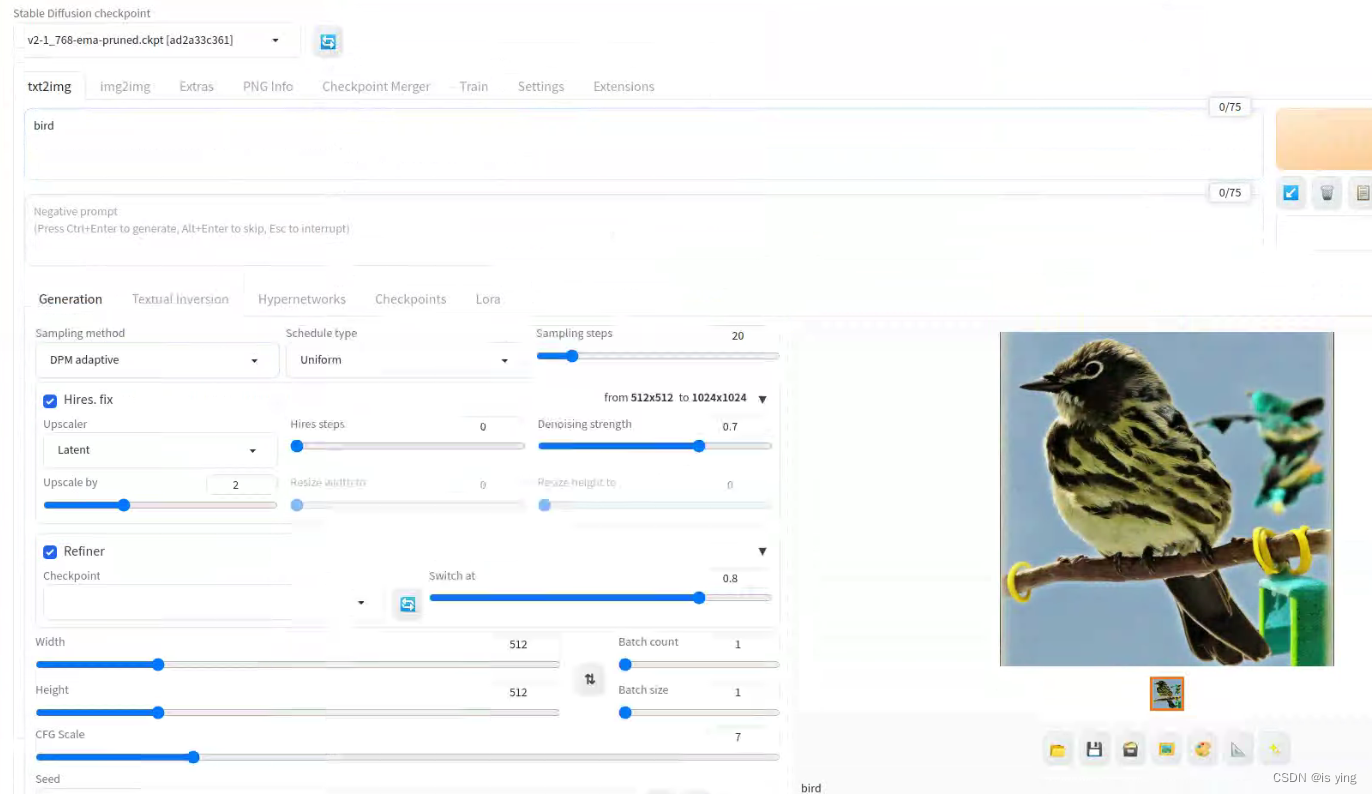Save image as zip archive icon
Image resolution: width=1372 pixels, height=794 pixels.
coord(1130,749)
